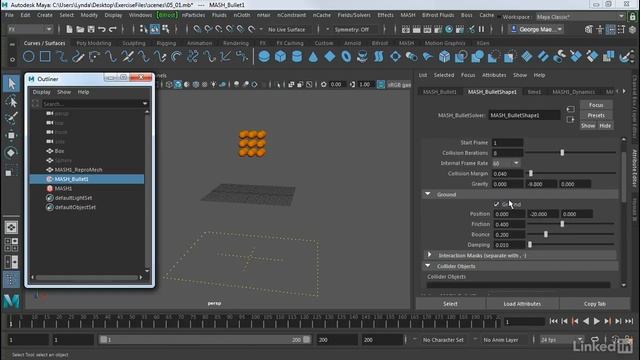640x360 pixels.
Task: Click the open scene folder icon
Action: [80, 29]
